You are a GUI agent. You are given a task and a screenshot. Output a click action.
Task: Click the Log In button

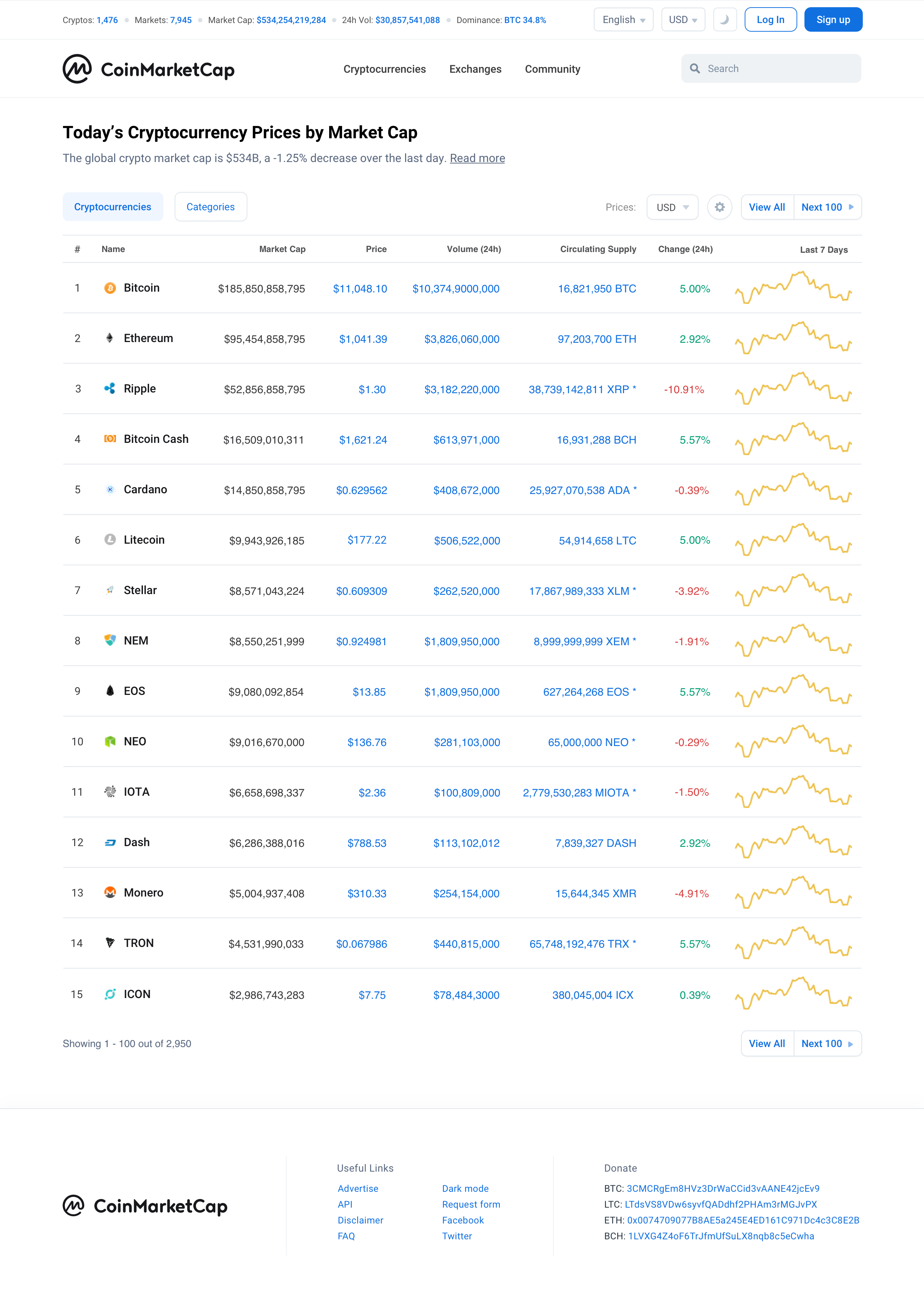(770, 20)
